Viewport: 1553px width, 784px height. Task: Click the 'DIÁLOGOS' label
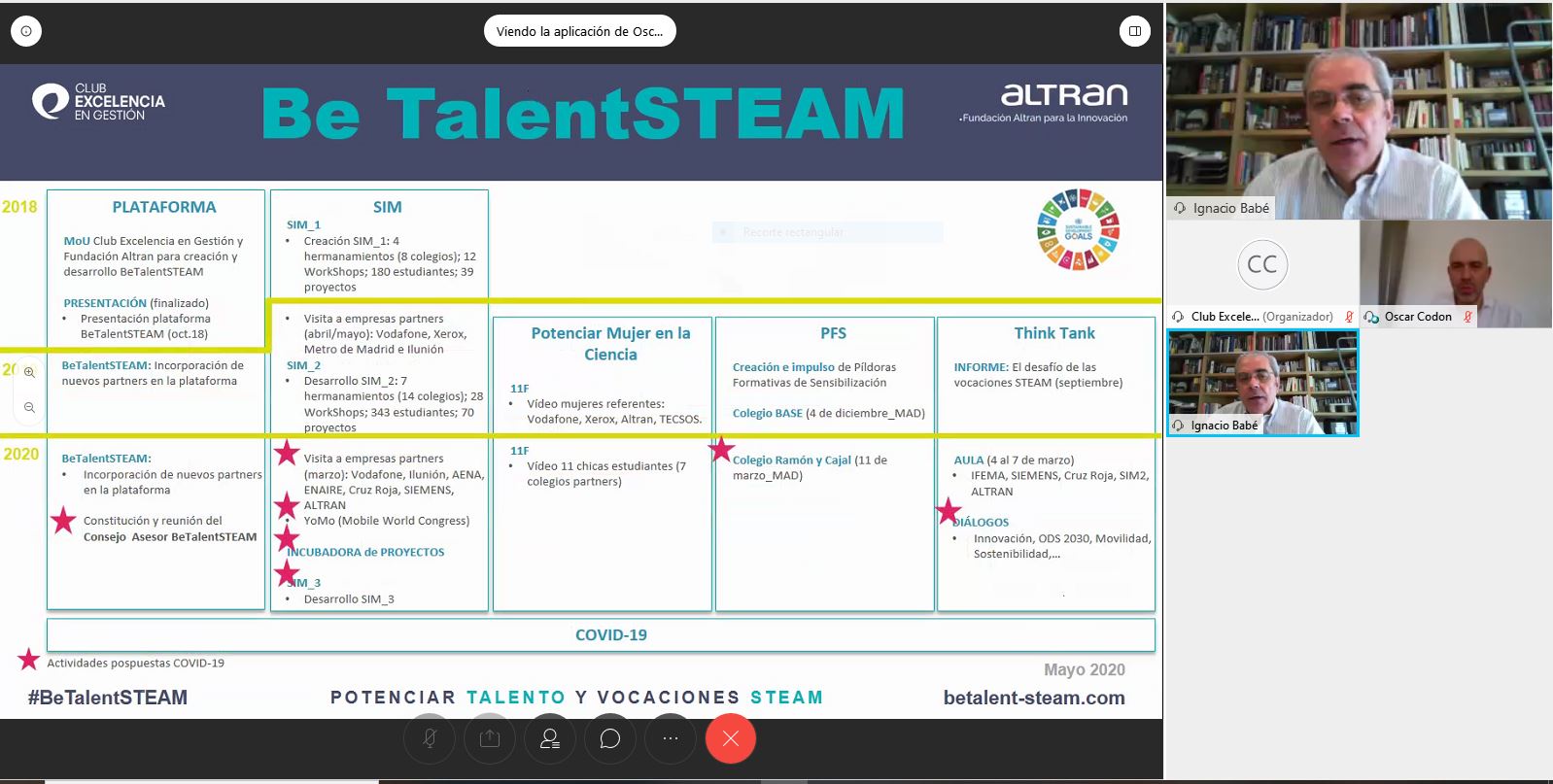[982, 523]
